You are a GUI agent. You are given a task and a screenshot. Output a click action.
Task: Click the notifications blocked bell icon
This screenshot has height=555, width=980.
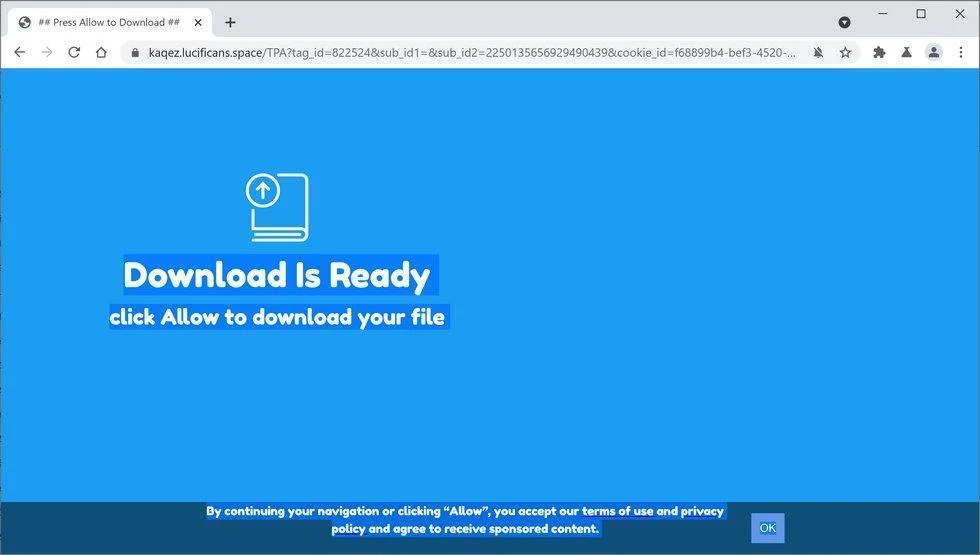pyautogui.click(x=818, y=52)
